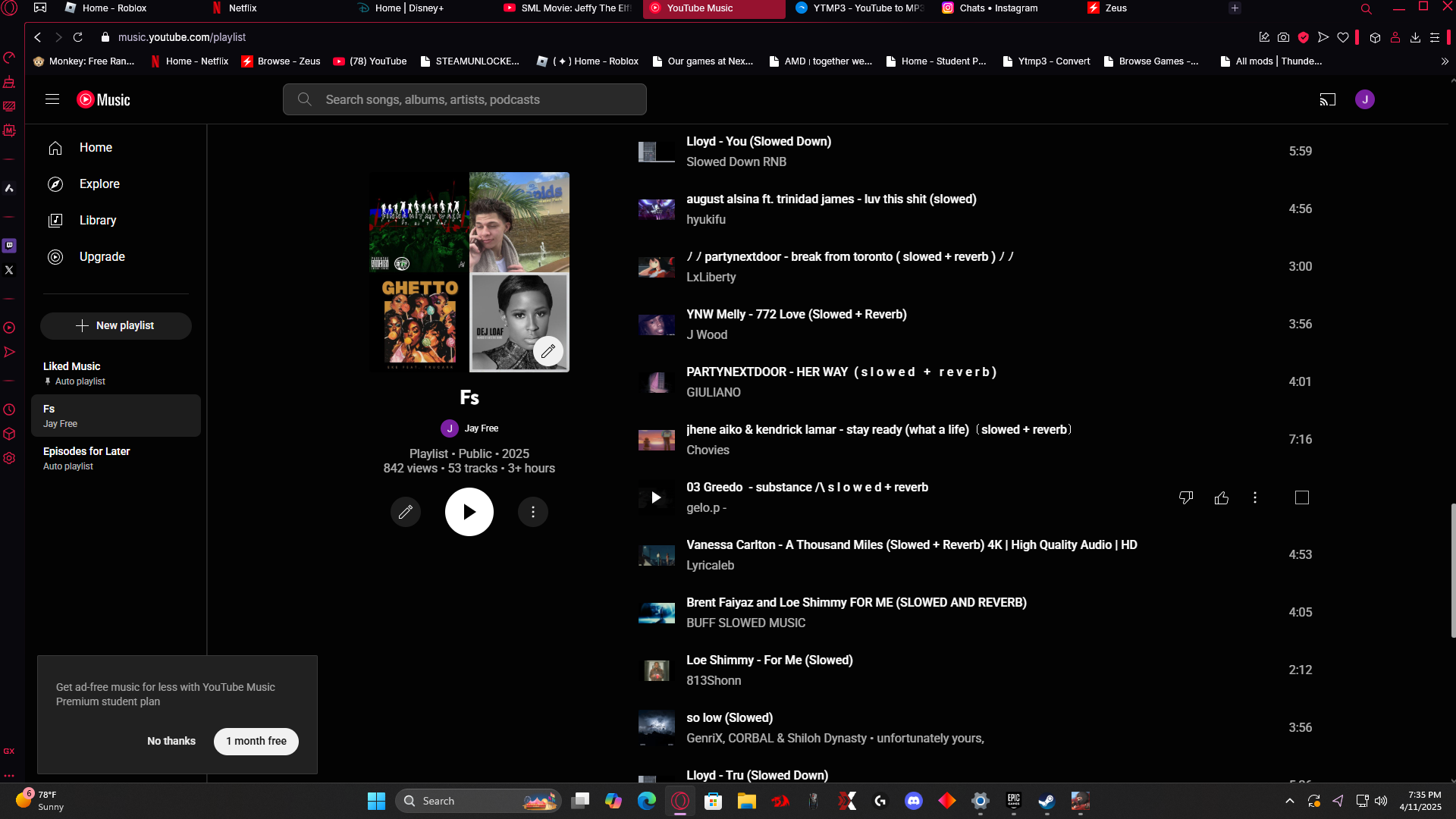This screenshot has height=819, width=1456.
Task: Switch to the Zeus browser tab
Action: [1116, 8]
